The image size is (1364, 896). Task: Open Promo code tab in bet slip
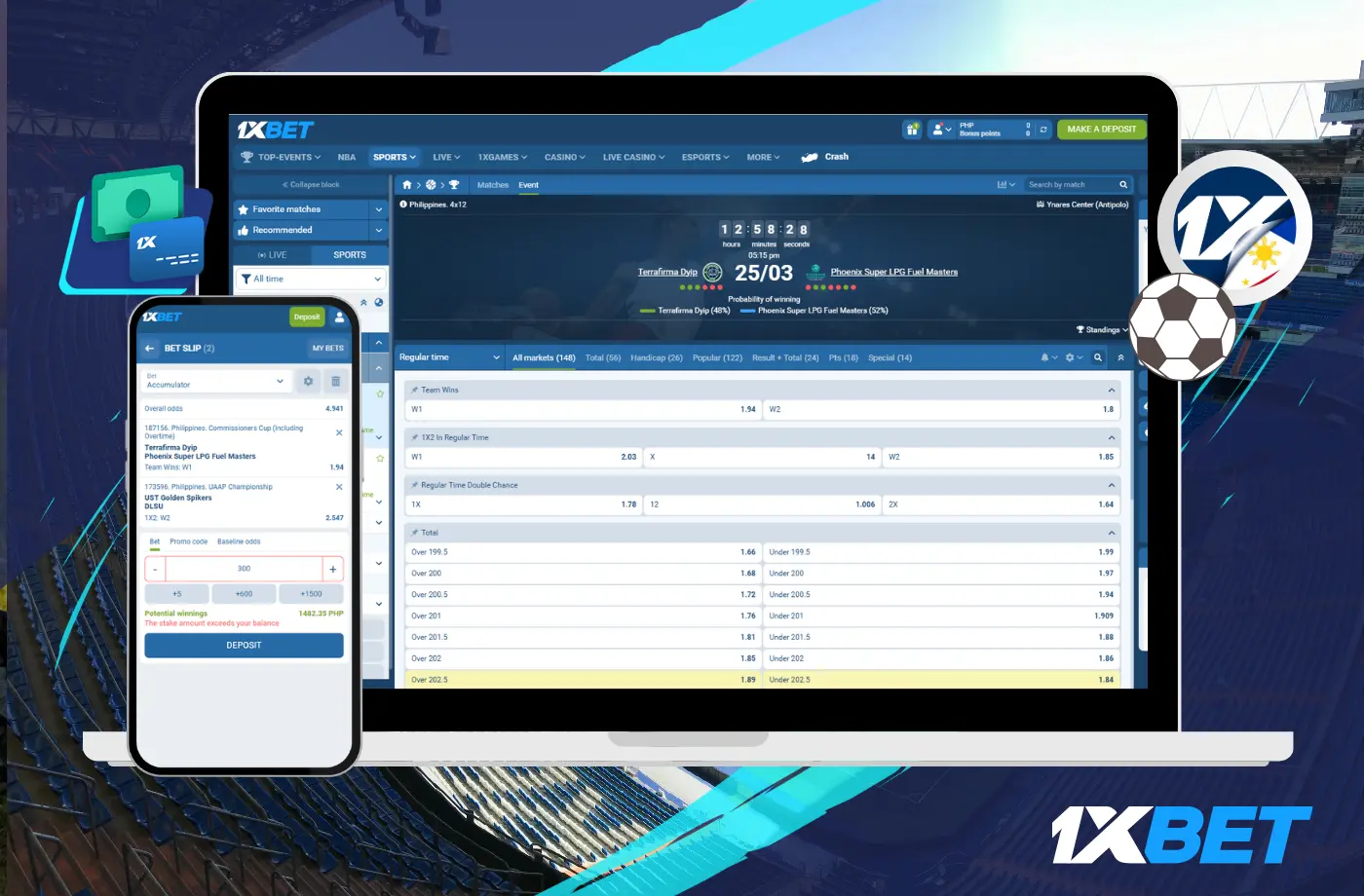pos(188,541)
